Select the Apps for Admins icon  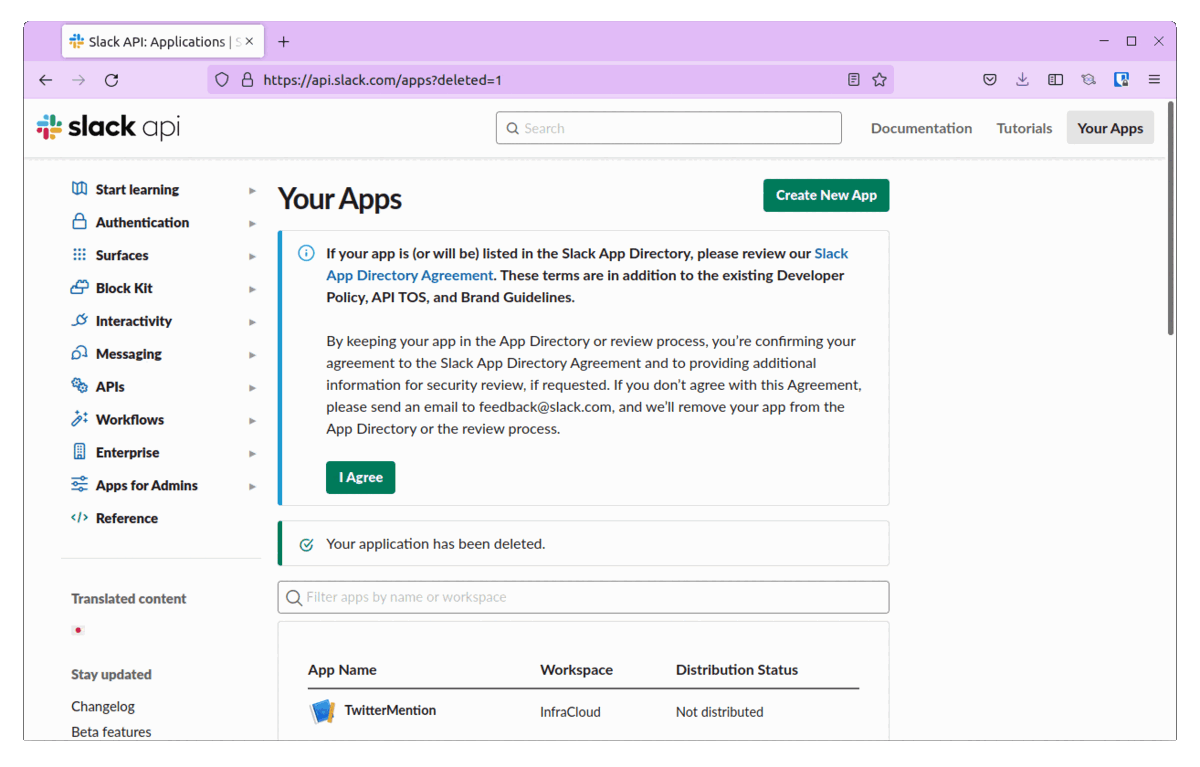pos(79,485)
